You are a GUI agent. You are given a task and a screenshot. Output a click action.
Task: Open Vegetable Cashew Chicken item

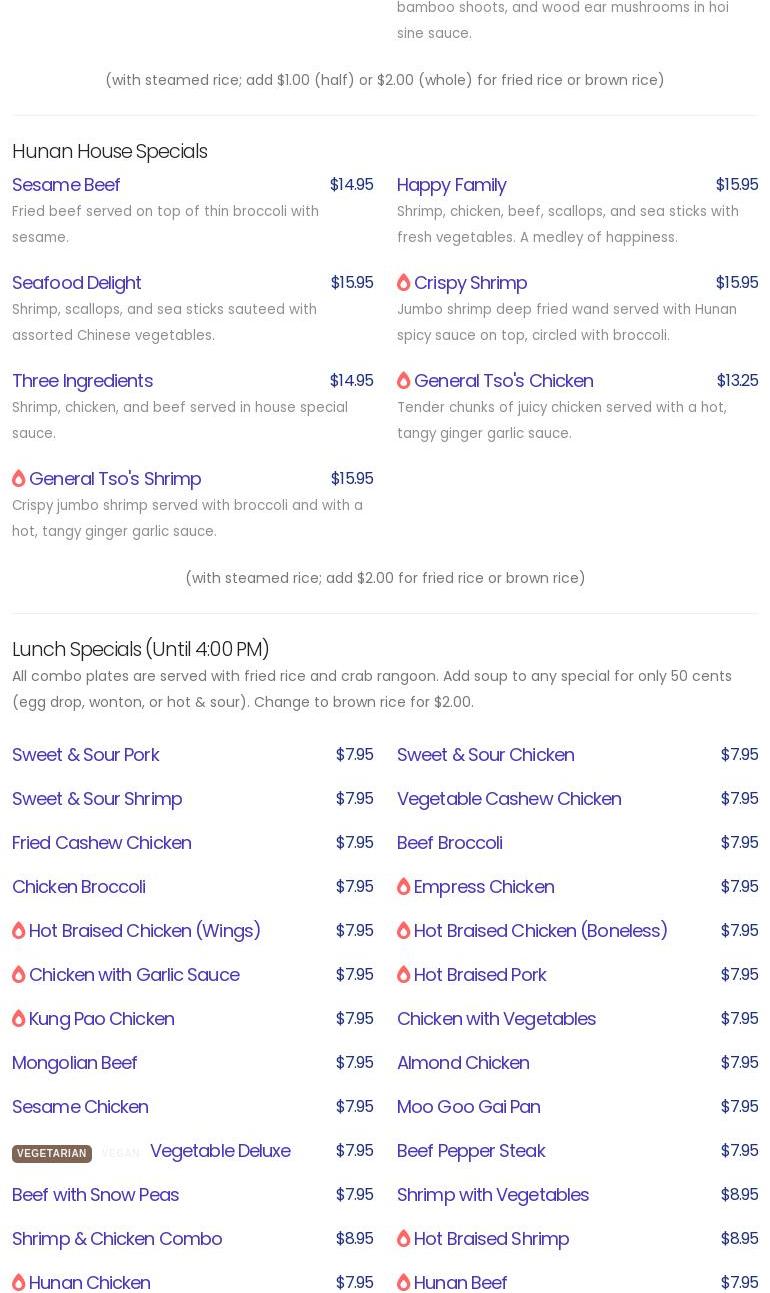[x=509, y=799]
